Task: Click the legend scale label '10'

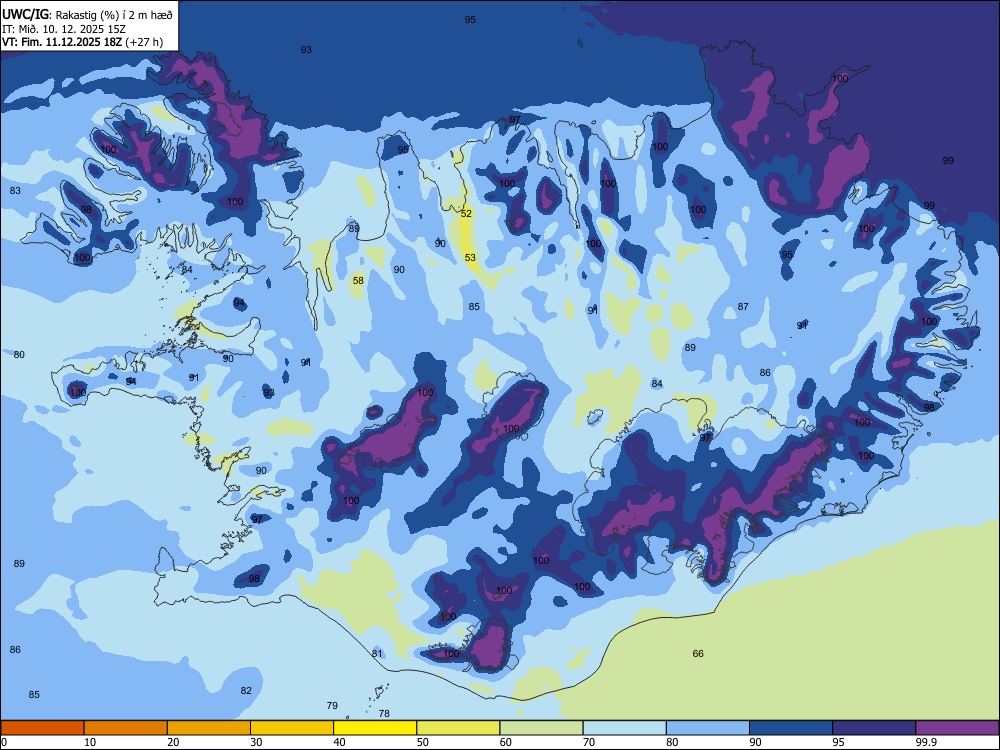Action: [x=90, y=742]
